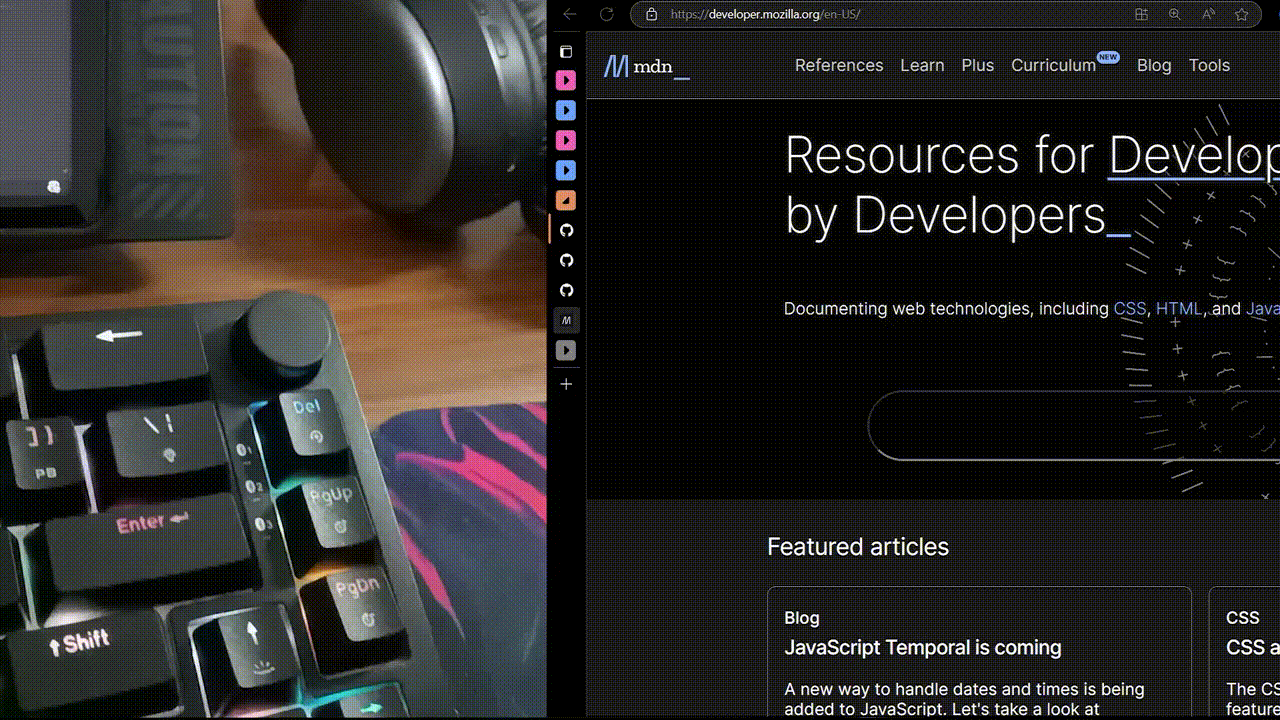Open the underlined Developers link in headline
The image size is (1280, 720).
click(1194, 155)
